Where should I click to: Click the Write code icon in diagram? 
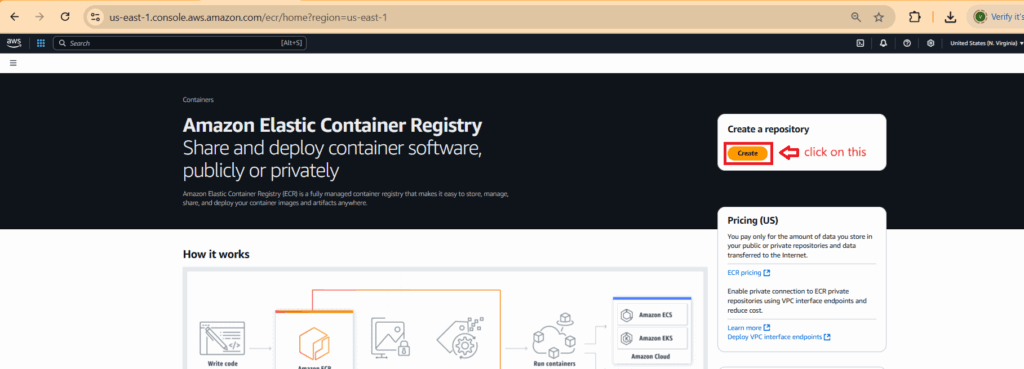(x=222, y=338)
